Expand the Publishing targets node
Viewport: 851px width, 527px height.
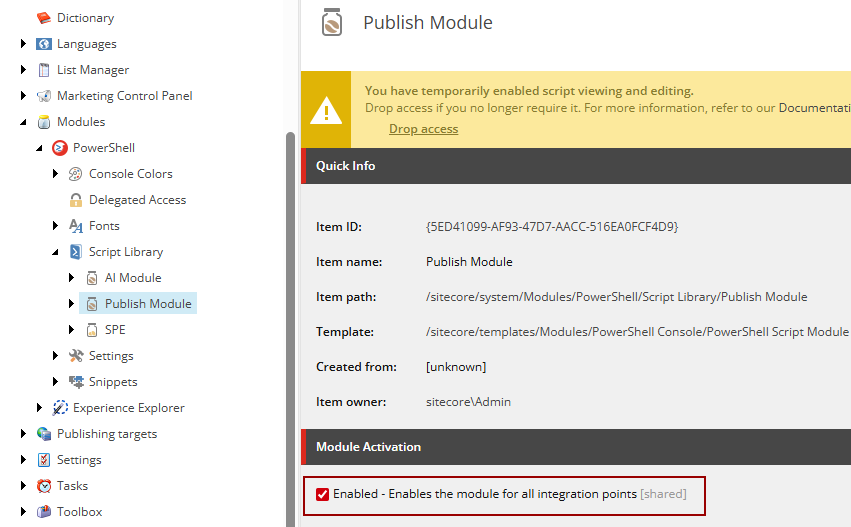tap(23, 433)
